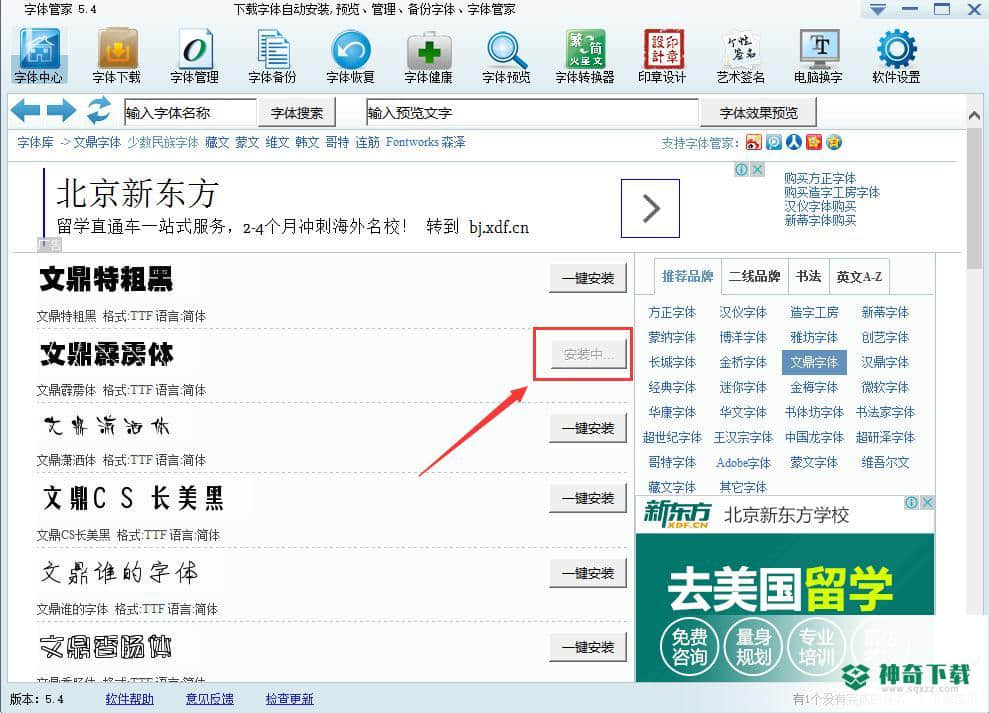Click 一键安装 for 文鼎CS长美黑
The width and height of the screenshot is (989, 713).
588,498
